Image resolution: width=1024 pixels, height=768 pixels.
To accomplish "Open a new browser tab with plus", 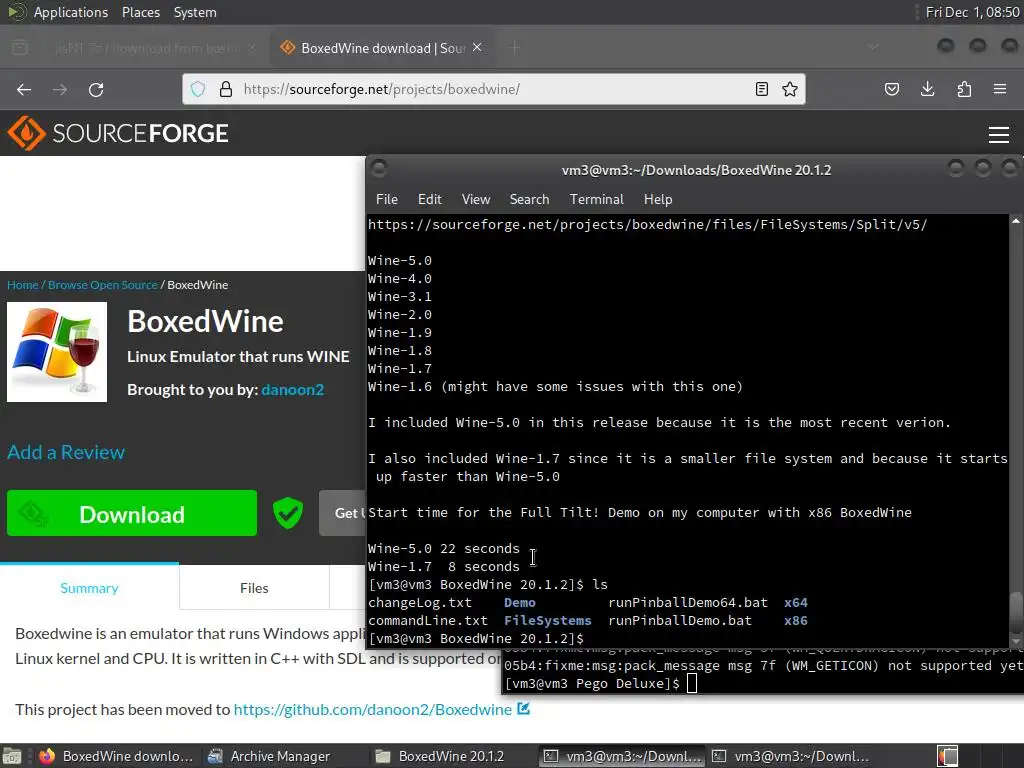I will pyautogui.click(x=515, y=48).
